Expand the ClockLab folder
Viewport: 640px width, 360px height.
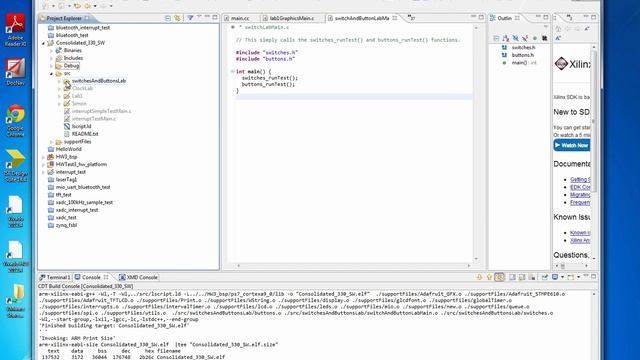[x=59, y=89]
